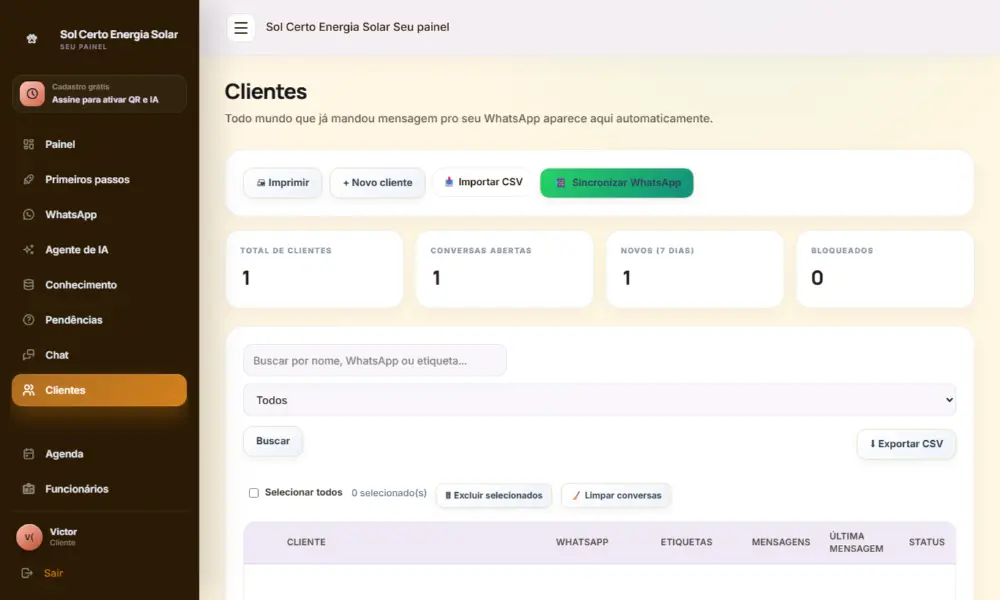Click the Agente de IA sparkle icon
This screenshot has height=600, width=1000.
pyautogui.click(x=29, y=249)
